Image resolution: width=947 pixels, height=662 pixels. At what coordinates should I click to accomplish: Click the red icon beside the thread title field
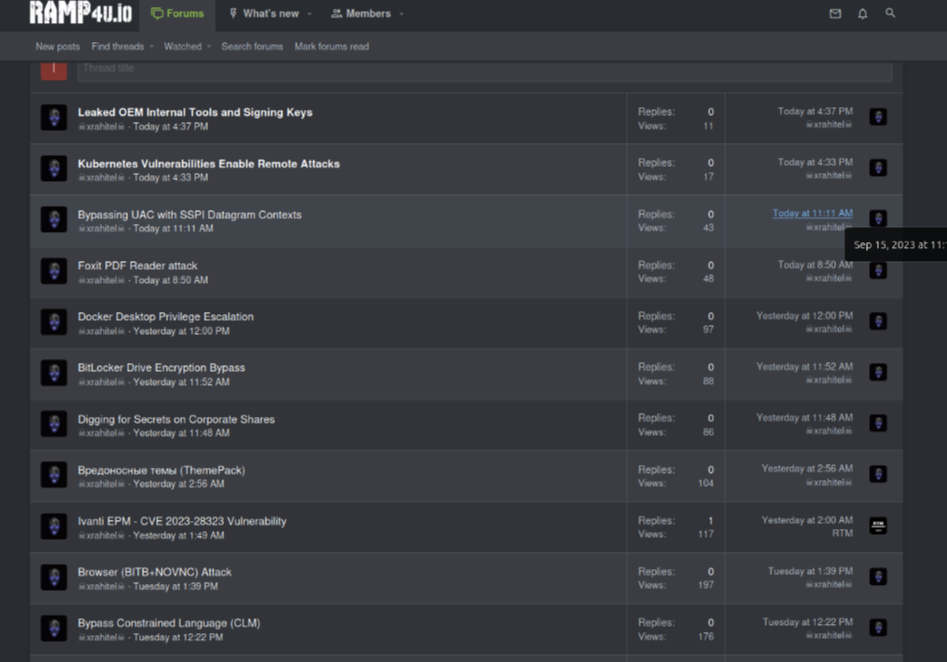(x=54, y=69)
